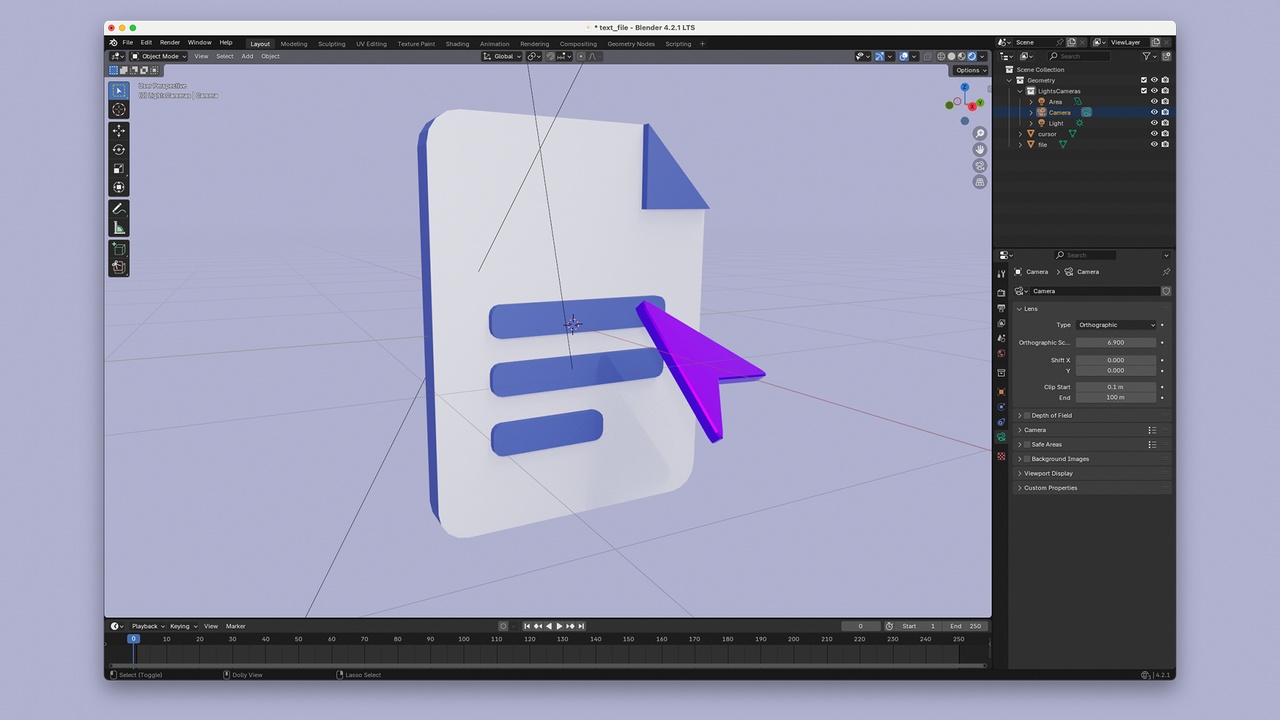Open the Render menu
Image resolution: width=1280 pixels, height=720 pixels.
pyautogui.click(x=170, y=43)
